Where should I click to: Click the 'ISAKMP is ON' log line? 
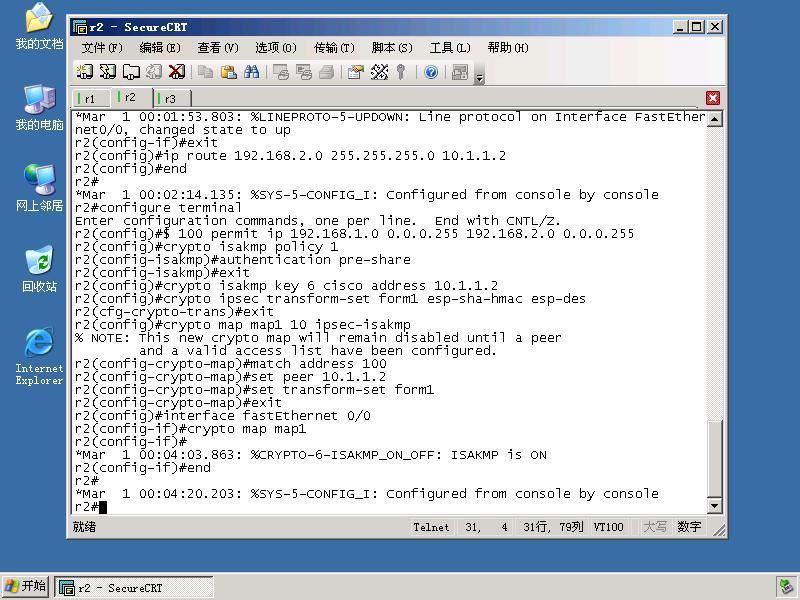click(x=311, y=455)
